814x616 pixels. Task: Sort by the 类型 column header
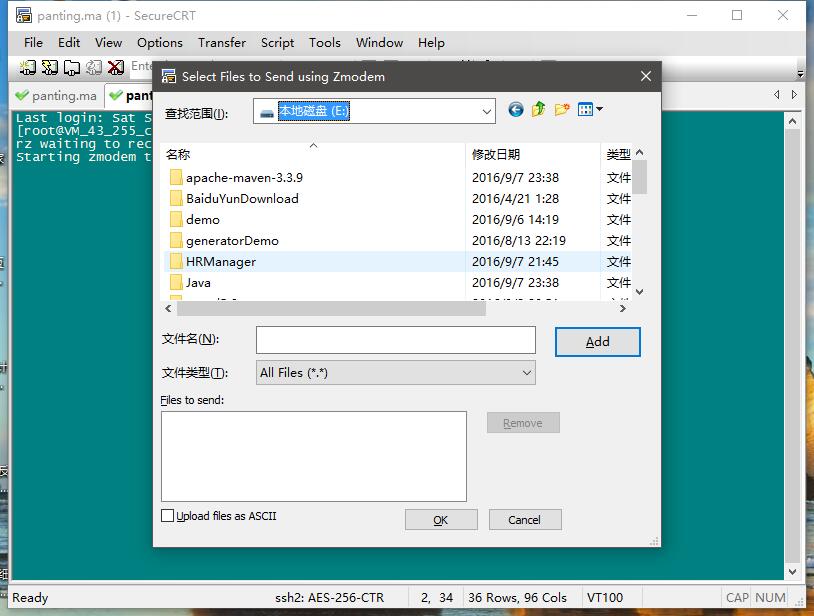coord(617,154)
